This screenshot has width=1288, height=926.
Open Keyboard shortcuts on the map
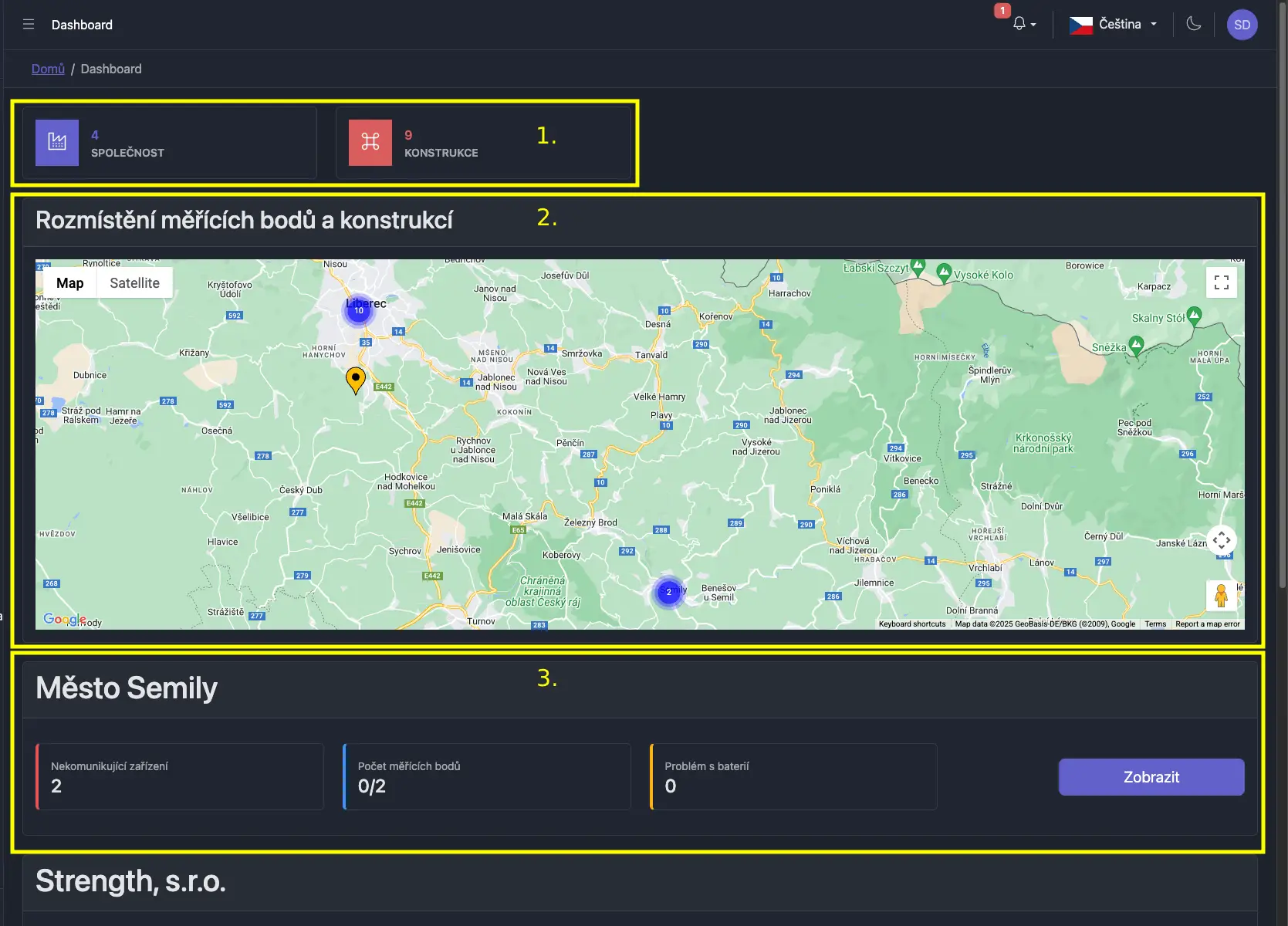tap(911, 624)
